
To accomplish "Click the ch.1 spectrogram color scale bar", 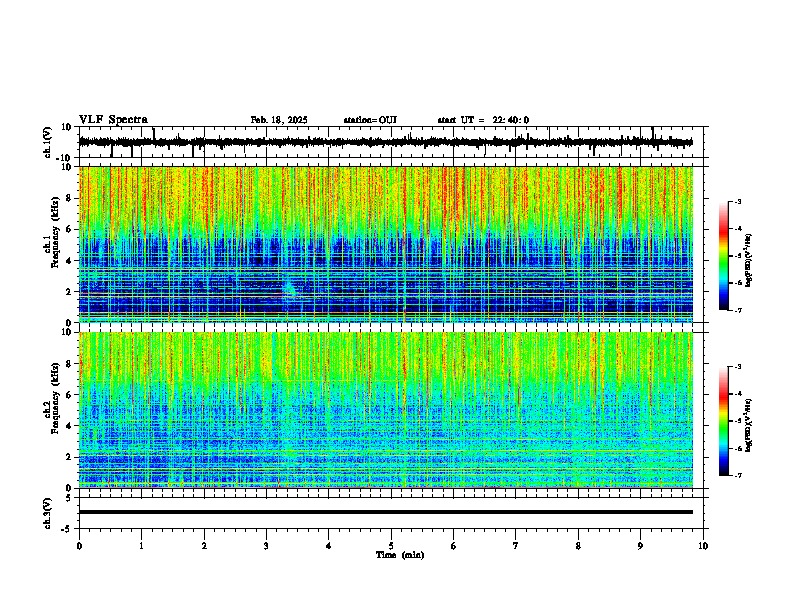I will pos(724,256).
